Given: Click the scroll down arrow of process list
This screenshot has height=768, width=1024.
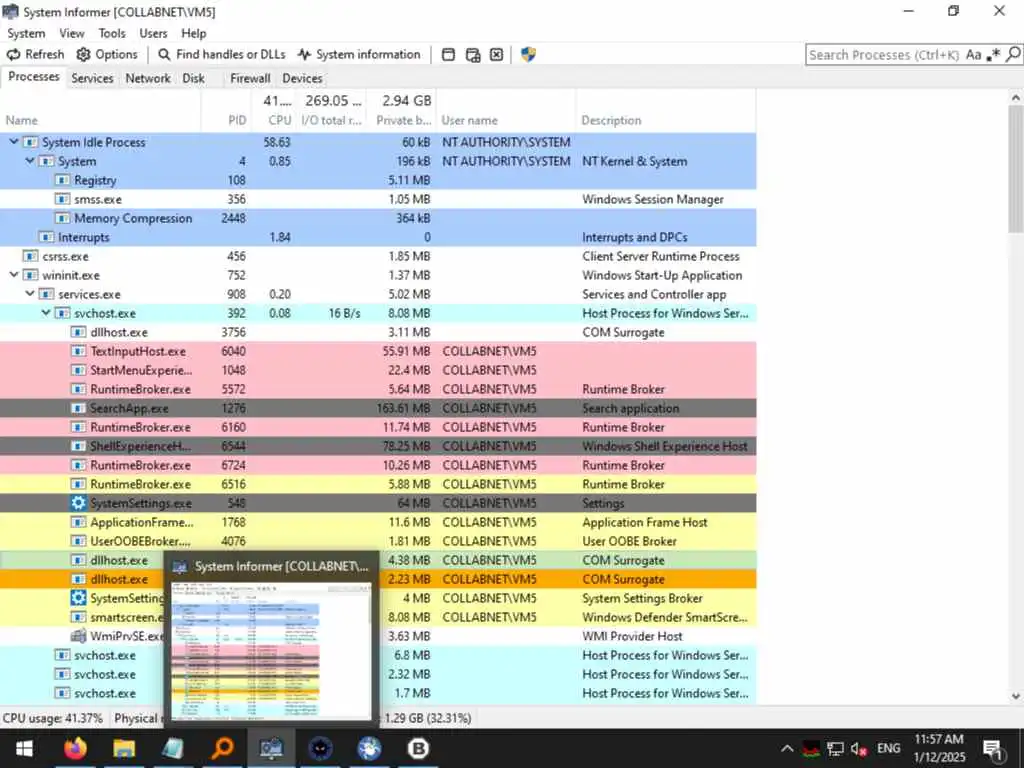Looking at the screenshot, I should pos(1015,697).
